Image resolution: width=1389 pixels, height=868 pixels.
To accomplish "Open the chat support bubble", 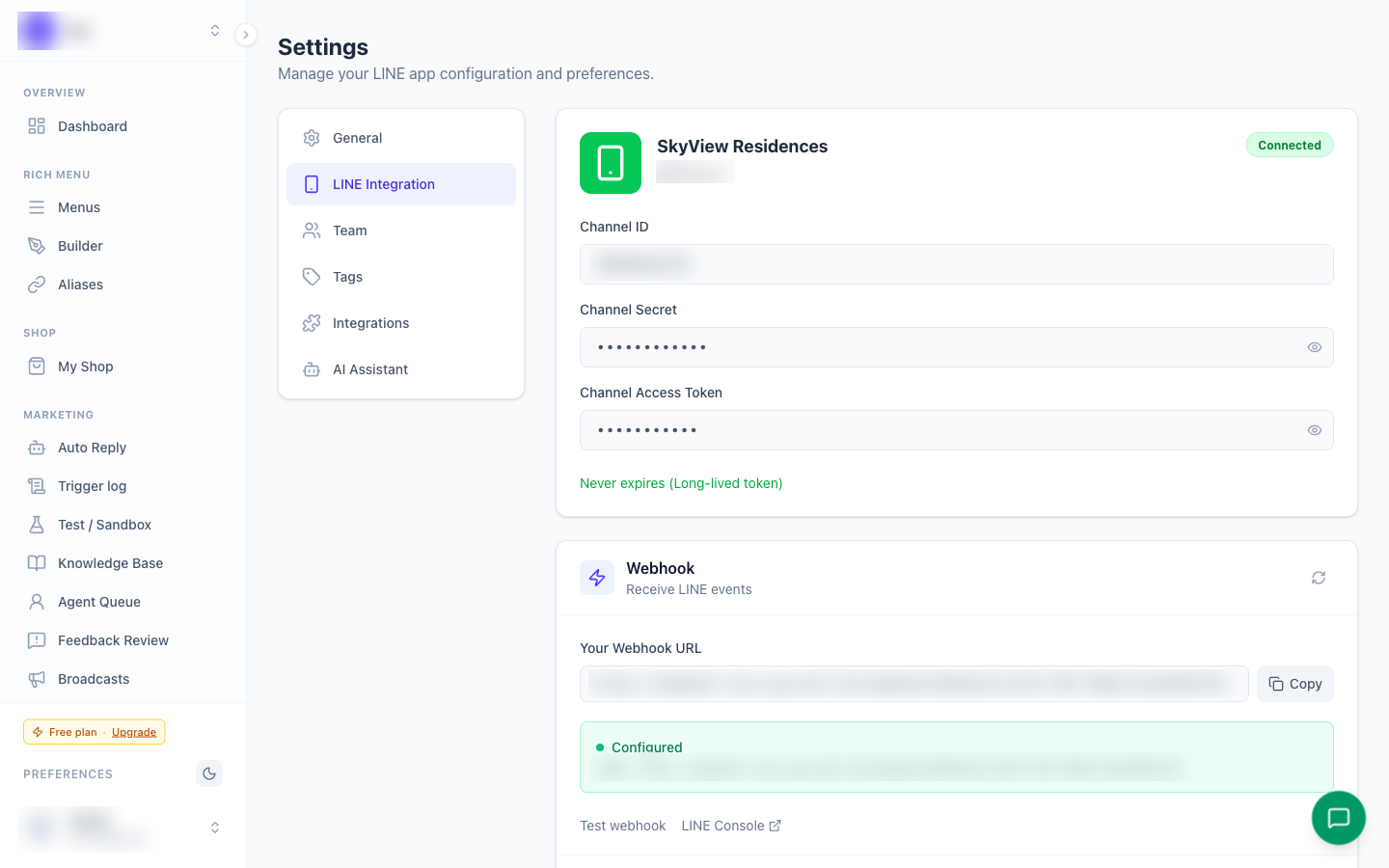I will tap(1339, 818).
